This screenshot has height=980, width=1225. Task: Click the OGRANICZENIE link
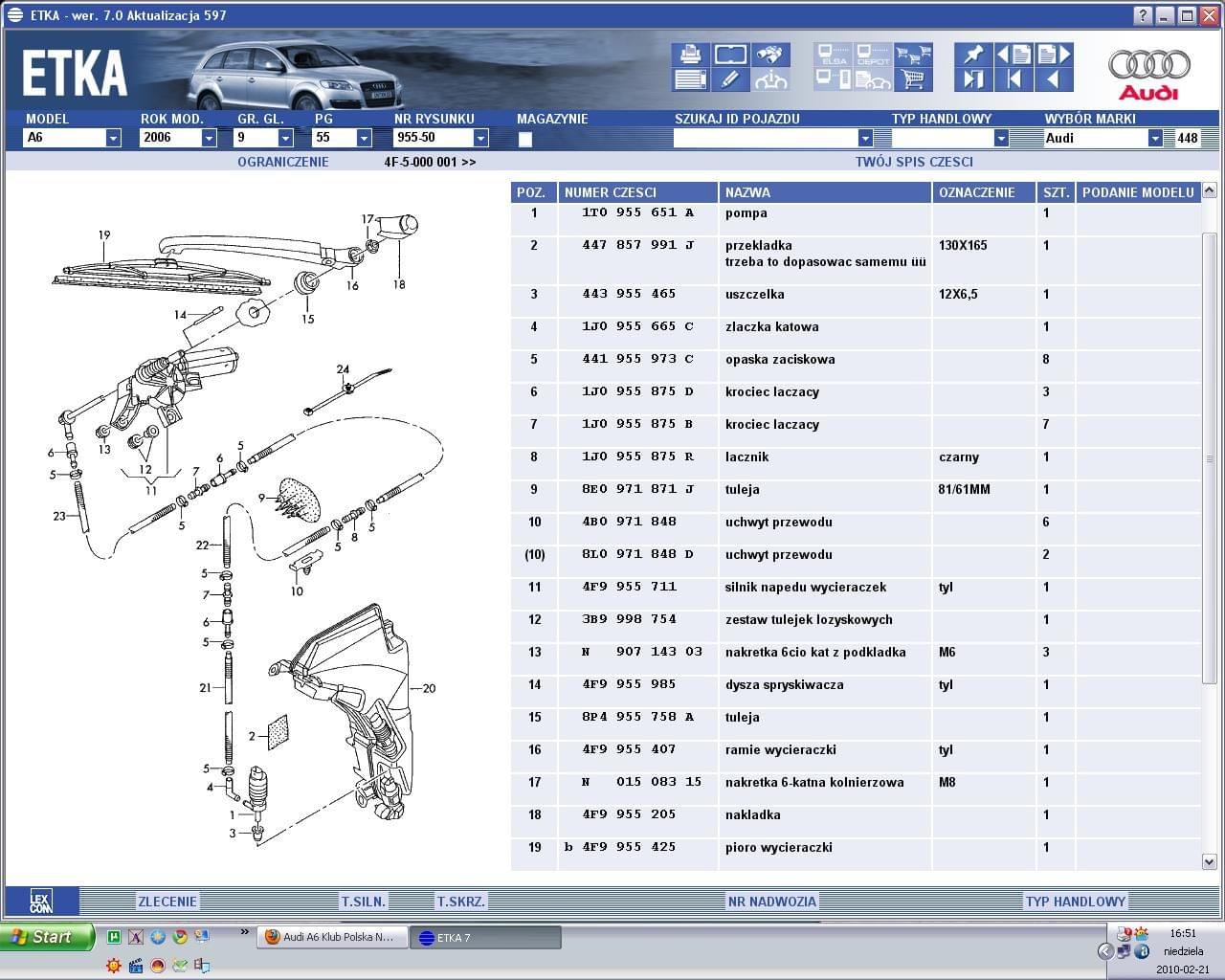pyautogui.click(x=282, y=162)
